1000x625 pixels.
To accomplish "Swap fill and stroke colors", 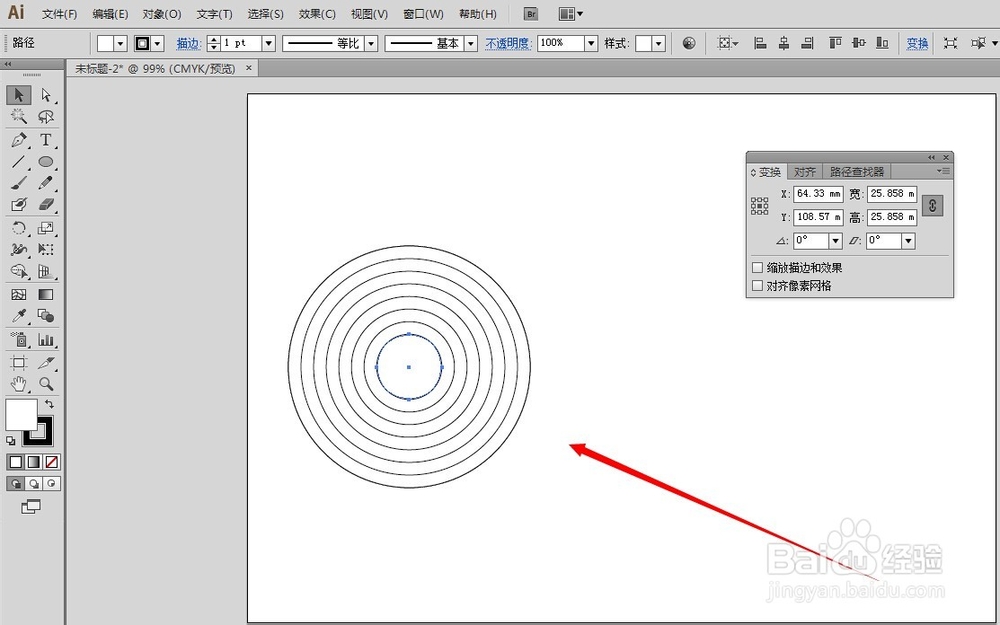I will pyautogui.click(x=49, y=404).
